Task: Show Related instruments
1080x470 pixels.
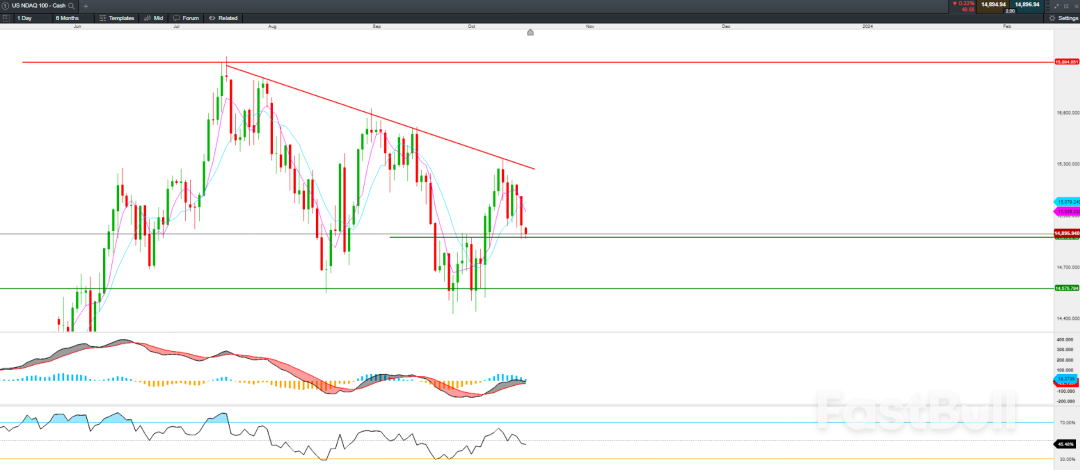Action: pyautogui.click(x=225, y=18)
